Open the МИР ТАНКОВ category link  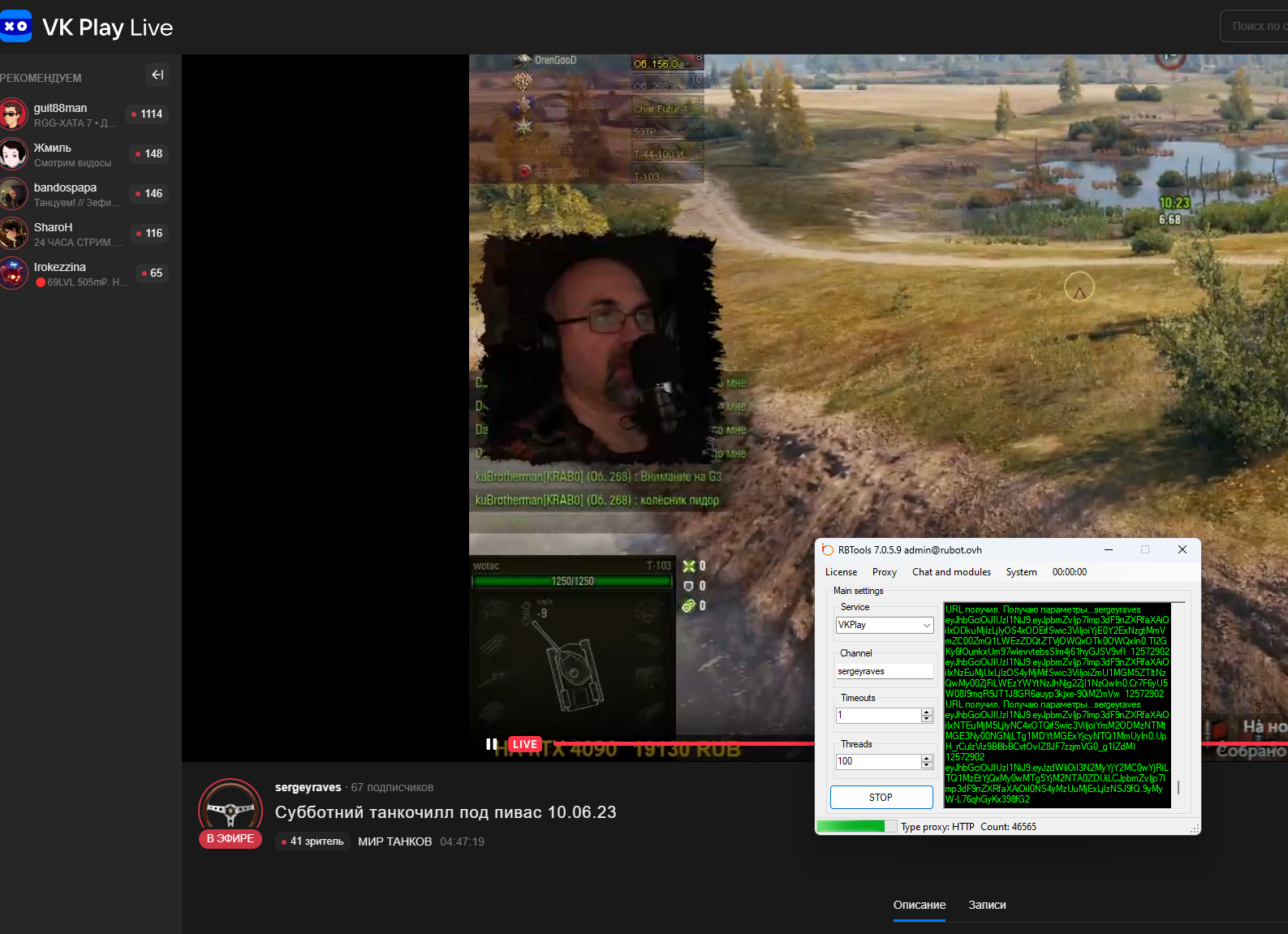(394, 841)
